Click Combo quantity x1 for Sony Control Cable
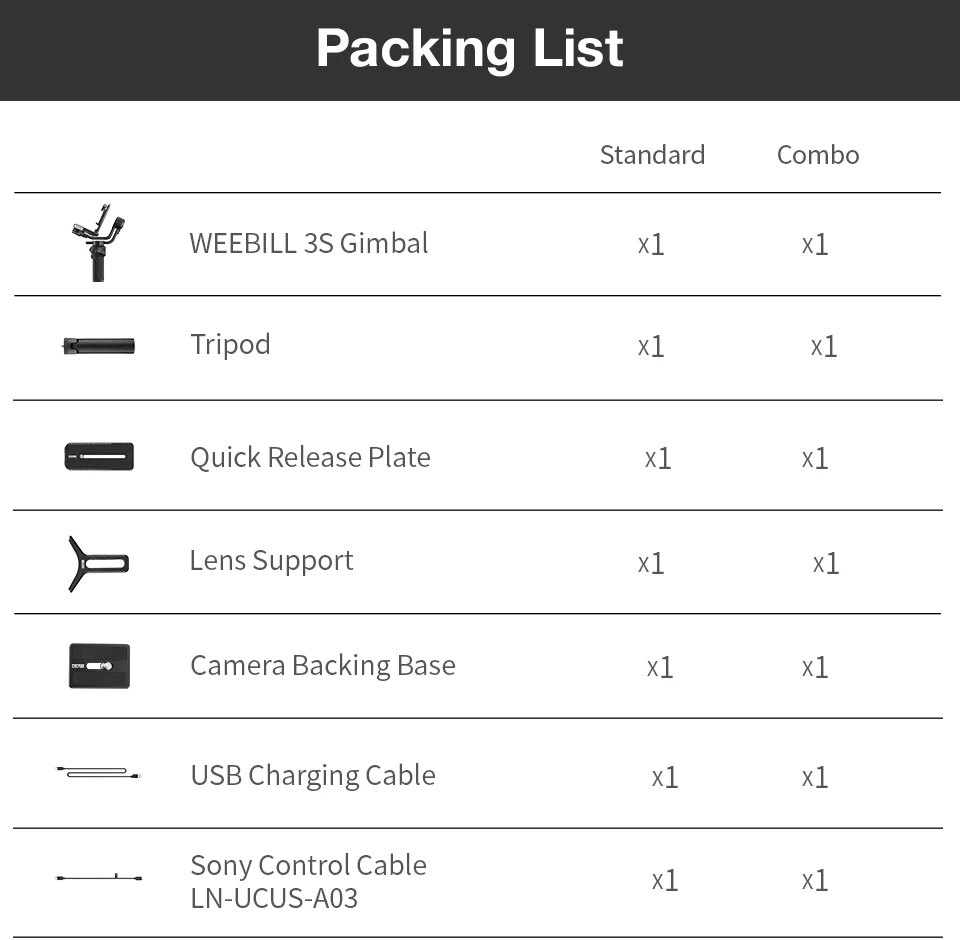The width and height of the screenshot is (960, 940). coord(815,880)
